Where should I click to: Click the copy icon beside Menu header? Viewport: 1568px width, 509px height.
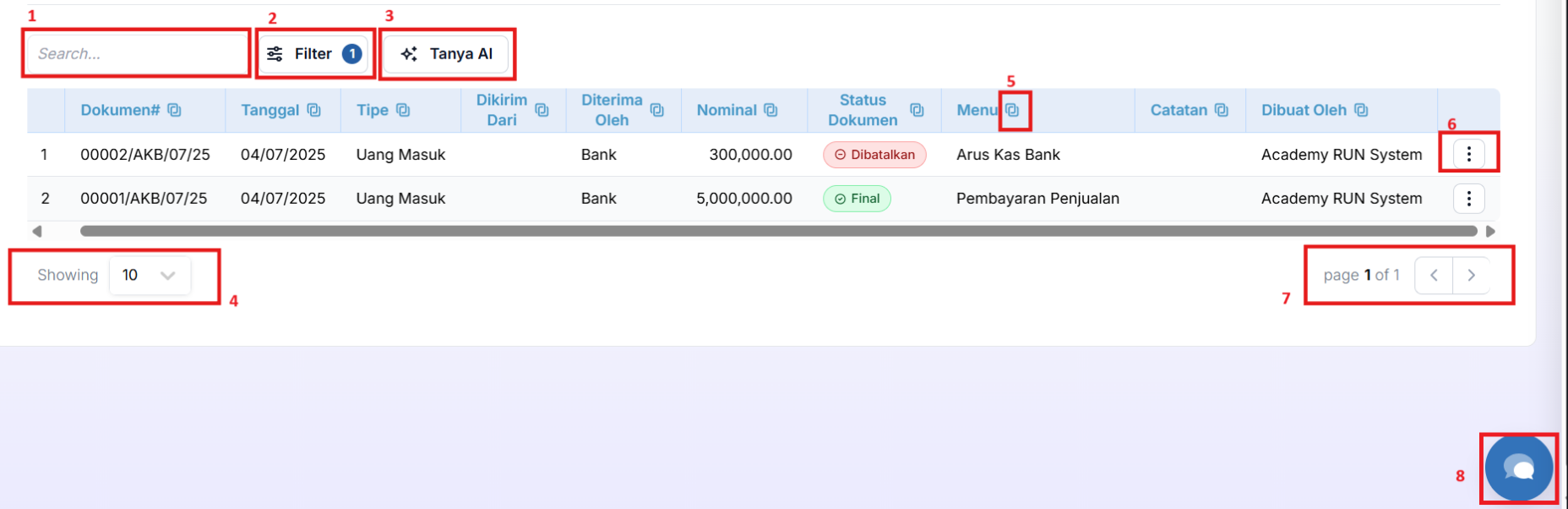pyautogui.click(x=1012, y=110)
